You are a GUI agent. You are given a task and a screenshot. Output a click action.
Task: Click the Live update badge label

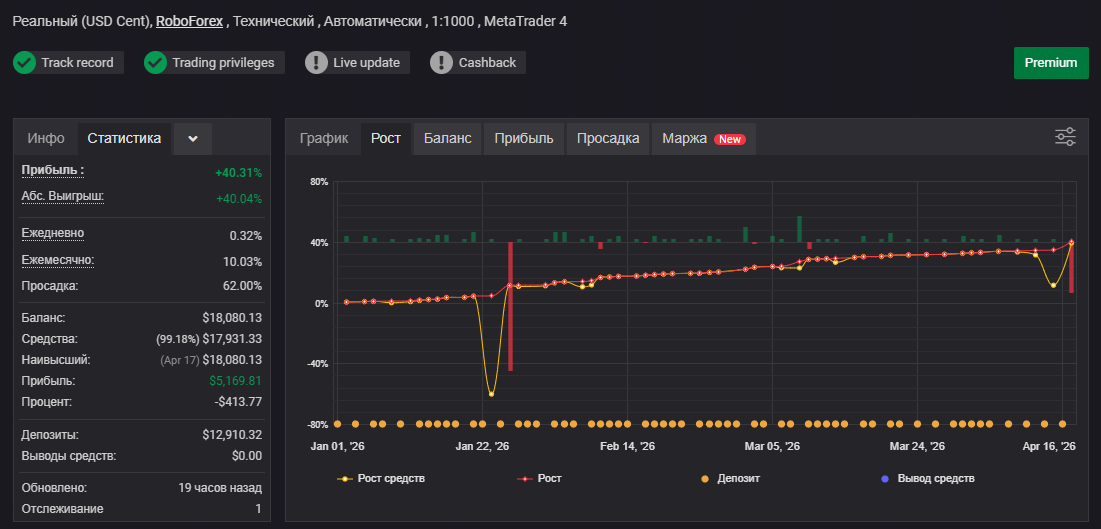tap(367, 63)
